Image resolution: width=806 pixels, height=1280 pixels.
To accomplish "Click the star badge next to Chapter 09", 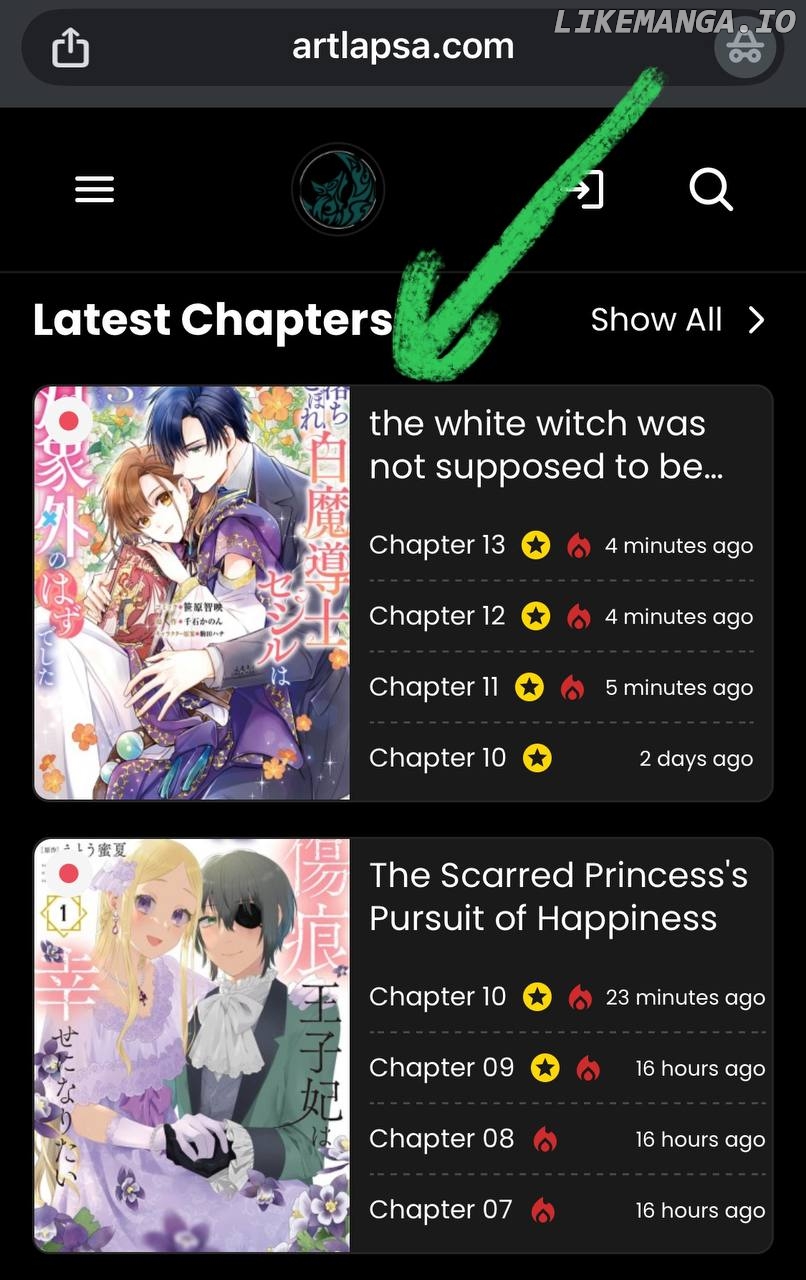I will [545, 1068].
